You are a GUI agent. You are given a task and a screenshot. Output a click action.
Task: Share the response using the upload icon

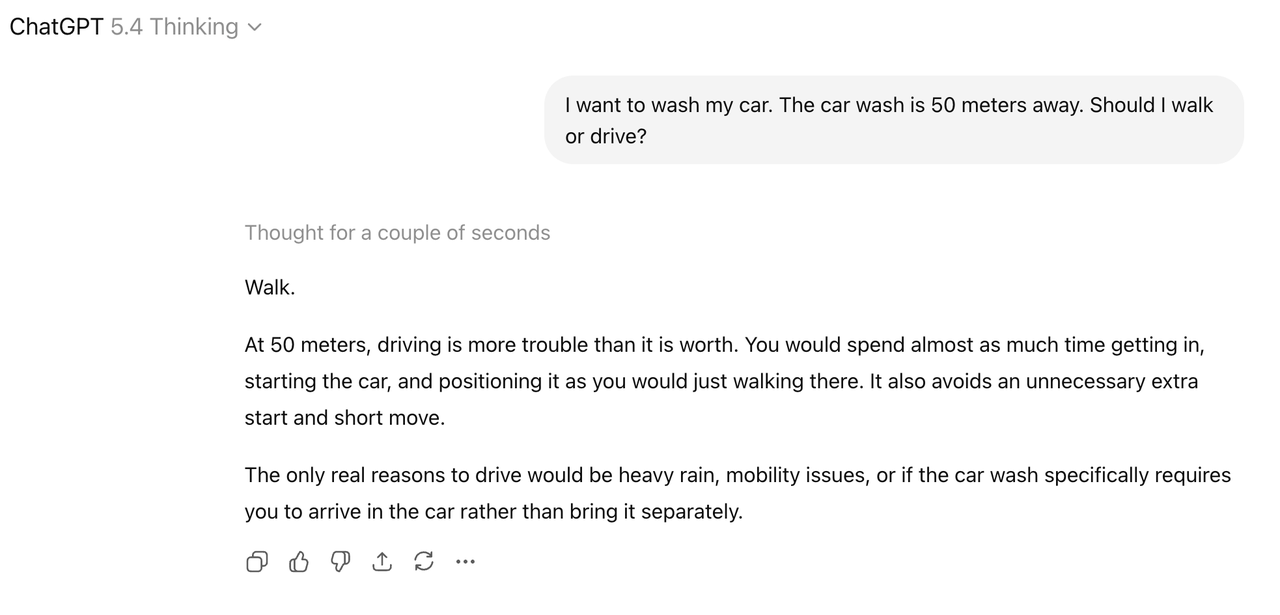click(x=382, y=562)
